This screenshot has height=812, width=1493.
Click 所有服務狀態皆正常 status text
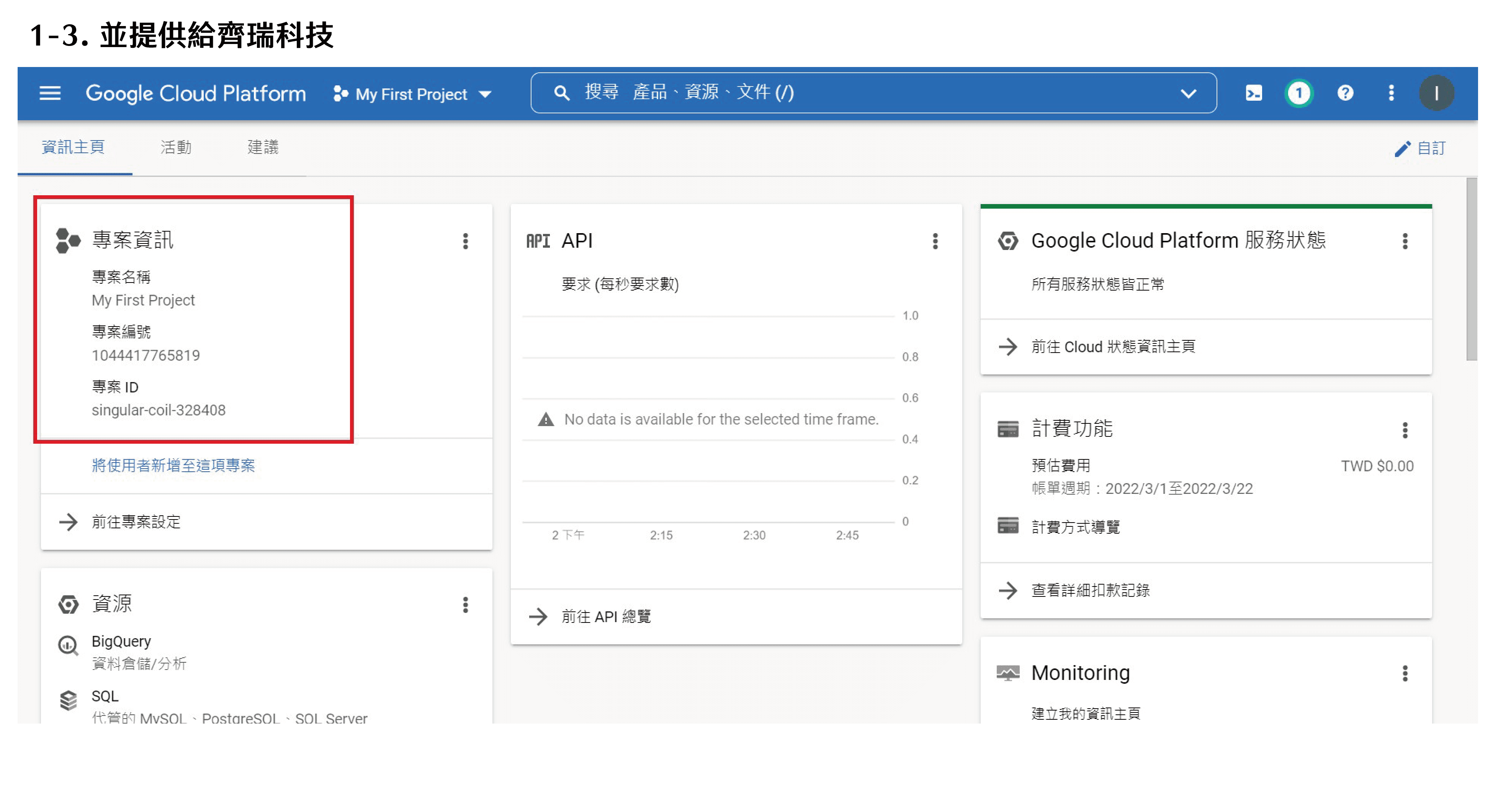(x=1098, y=284)
